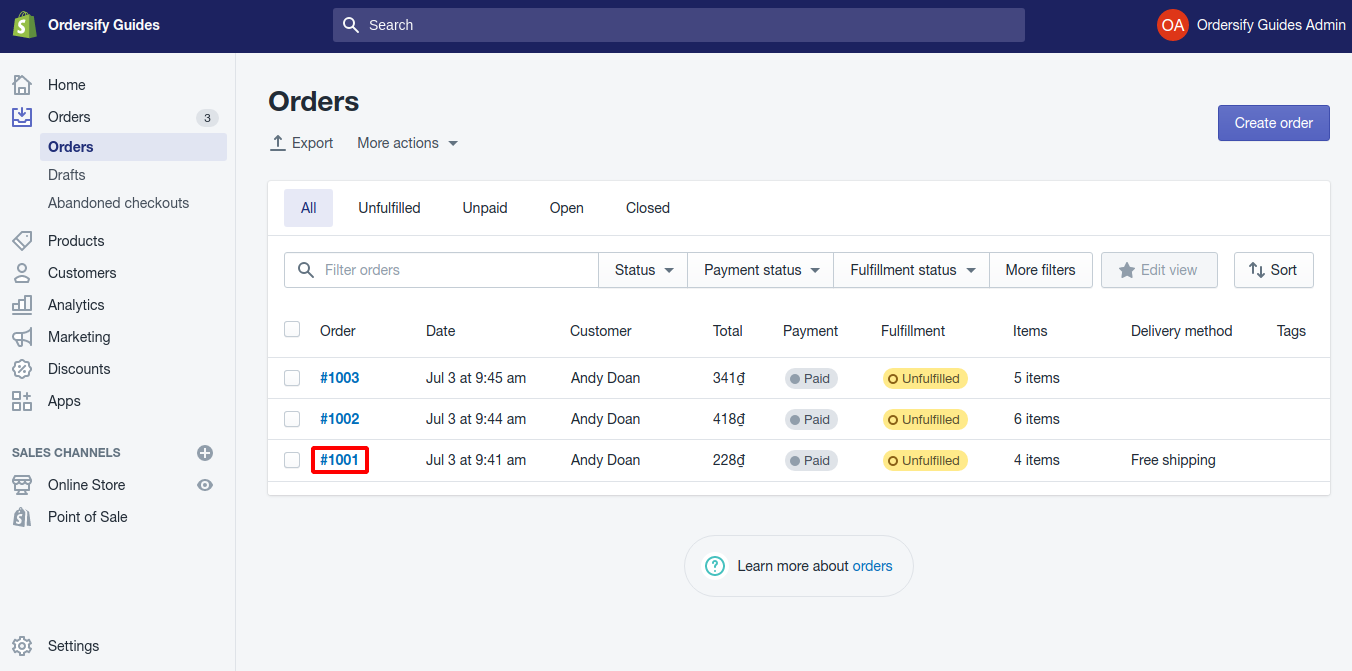Click the Apps grid icon
1352x671 pixels.
22,401
